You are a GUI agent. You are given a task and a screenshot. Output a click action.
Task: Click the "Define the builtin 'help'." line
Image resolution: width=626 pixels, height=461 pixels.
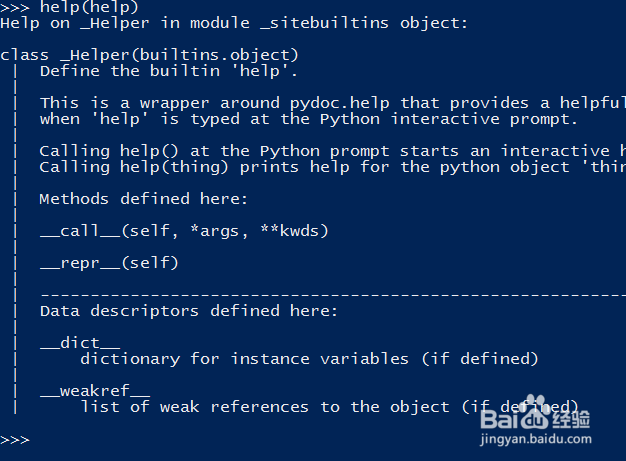[168, 71]
